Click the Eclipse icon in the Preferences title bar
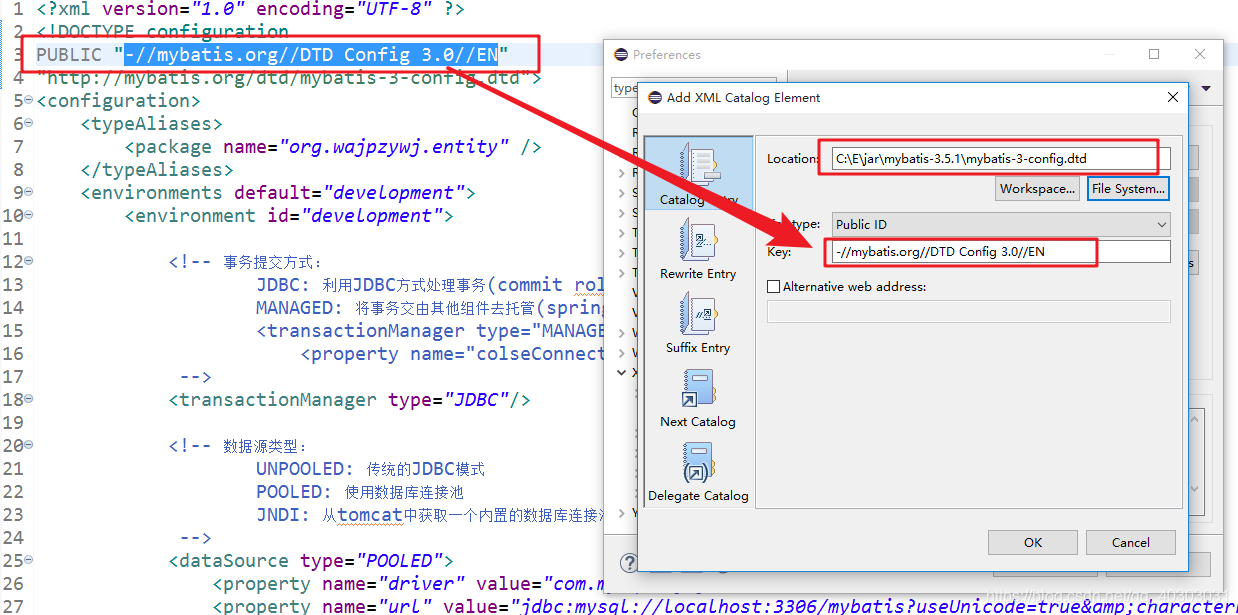 (620, 55)
